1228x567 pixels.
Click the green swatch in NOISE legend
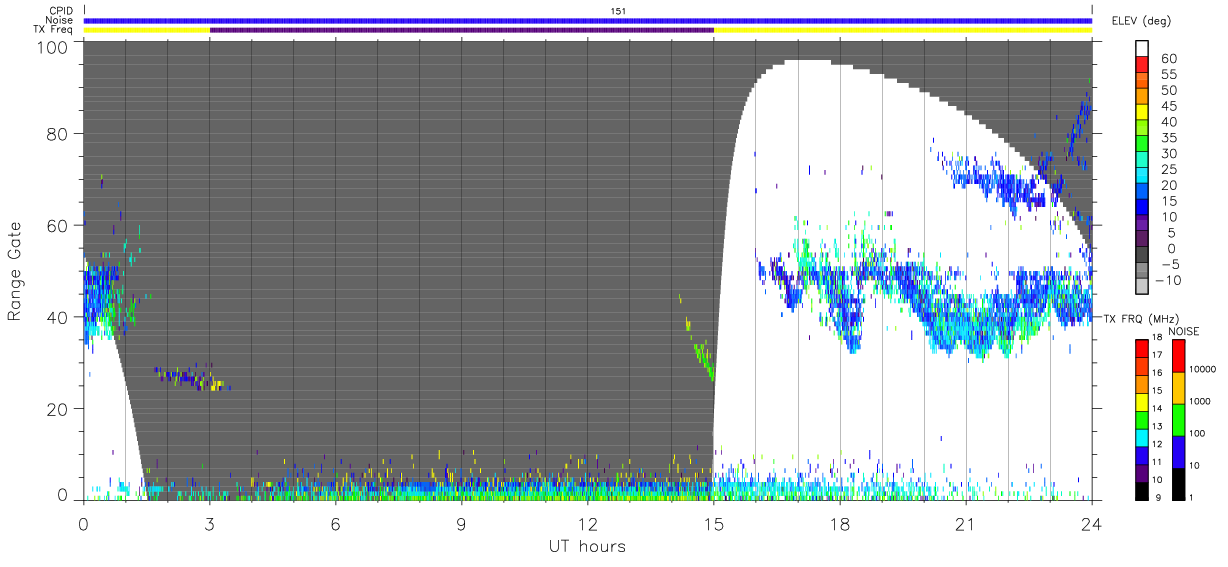click(x=1178, y=419)
